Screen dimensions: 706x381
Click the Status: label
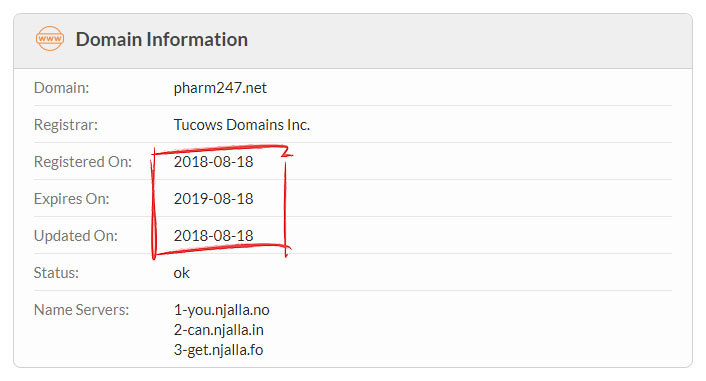tap(56, 272)
